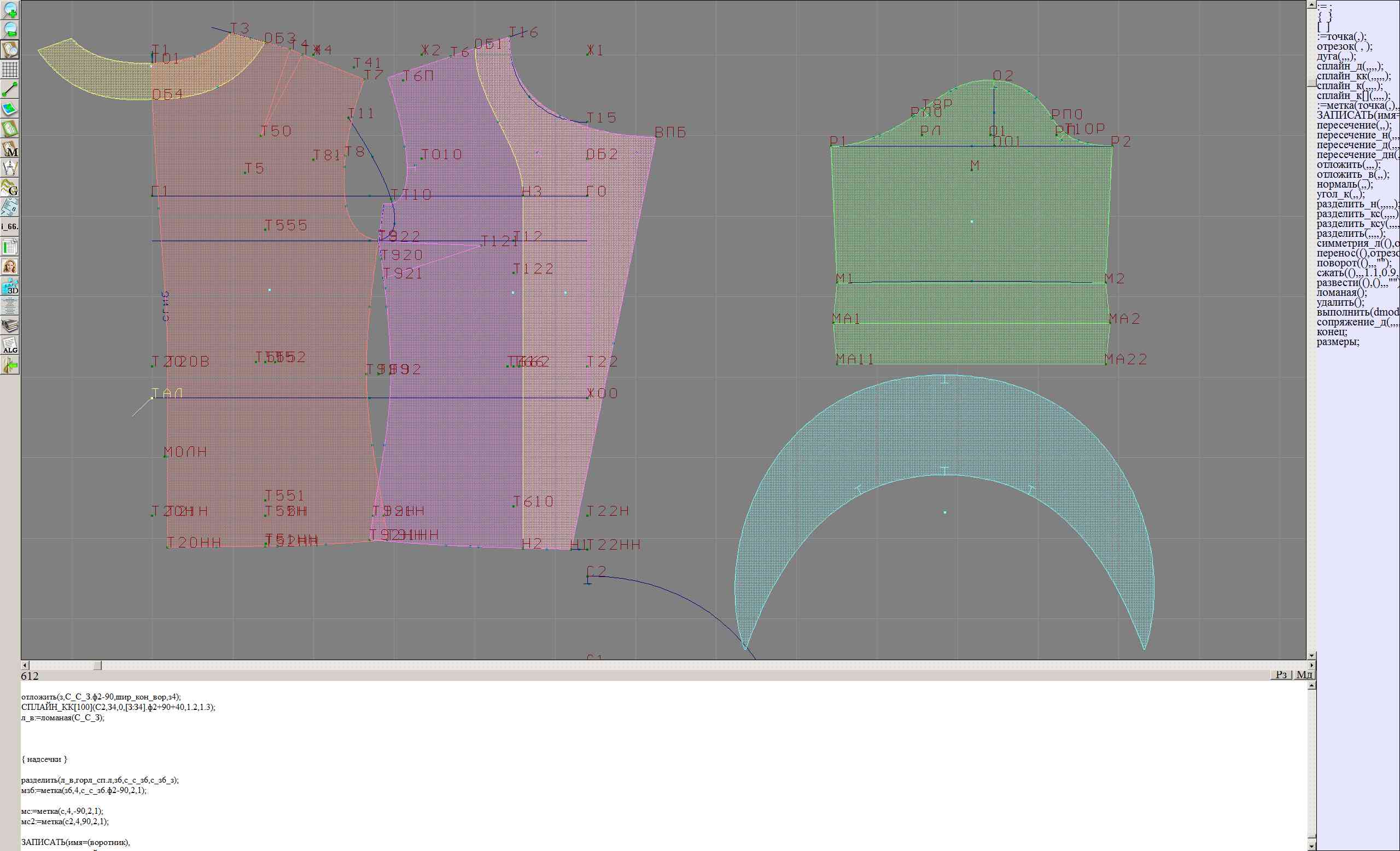Viewport: 1400px width, 851px height.
Task: Click the compass divider tool icon
Action: coord(10,168)
